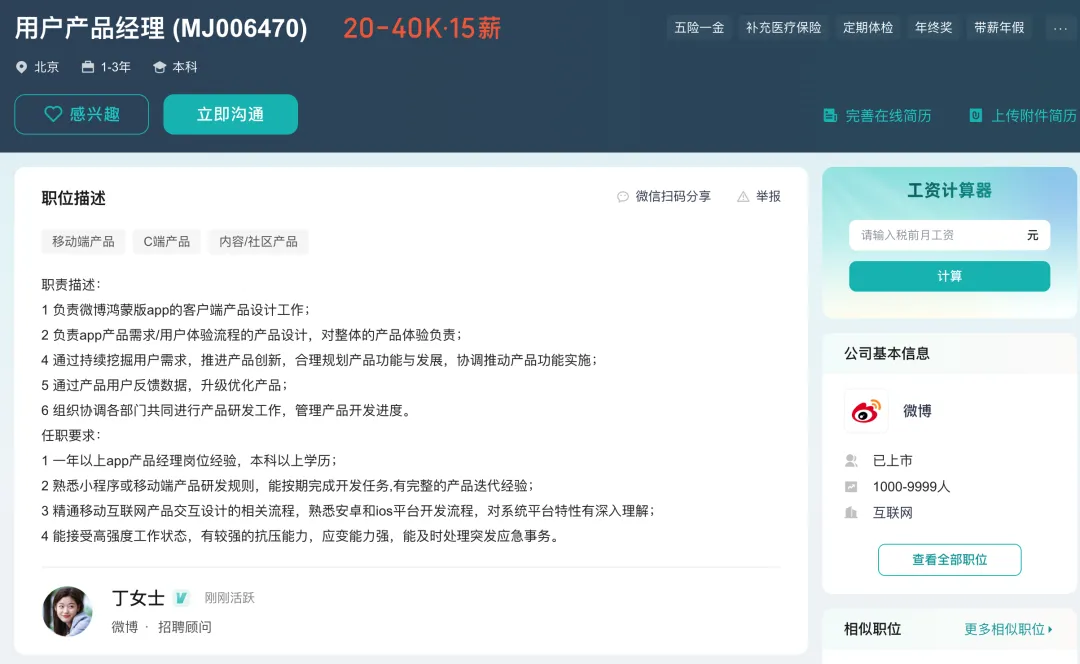The width and height of the screenshot is (1080, 664).
Task: Click the job title 用户产品经理 (MJ006470)
Action: click(161, 28)
